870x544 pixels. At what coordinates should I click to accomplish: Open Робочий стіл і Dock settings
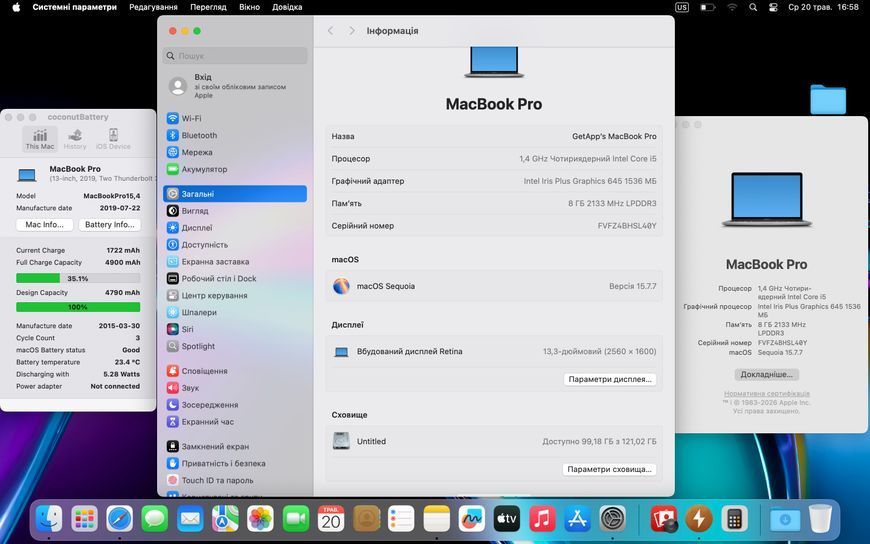[235, 279]
